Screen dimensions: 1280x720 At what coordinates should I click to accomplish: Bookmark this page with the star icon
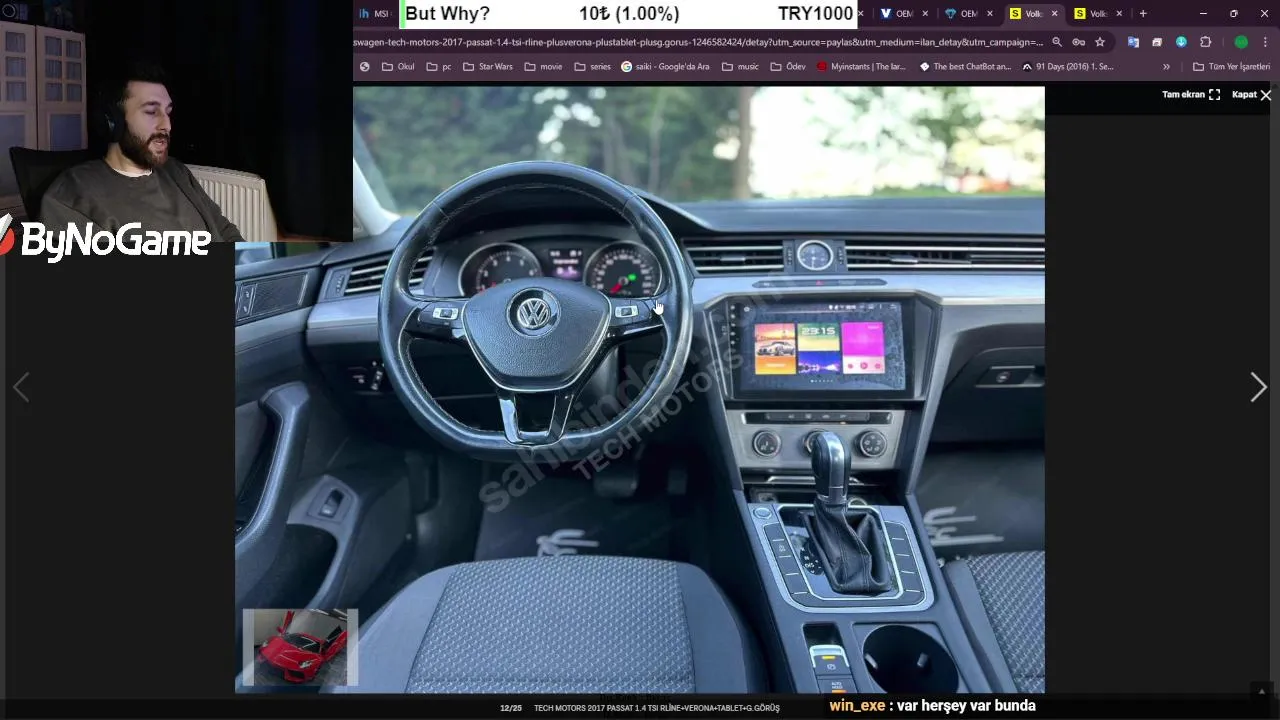1100,42
